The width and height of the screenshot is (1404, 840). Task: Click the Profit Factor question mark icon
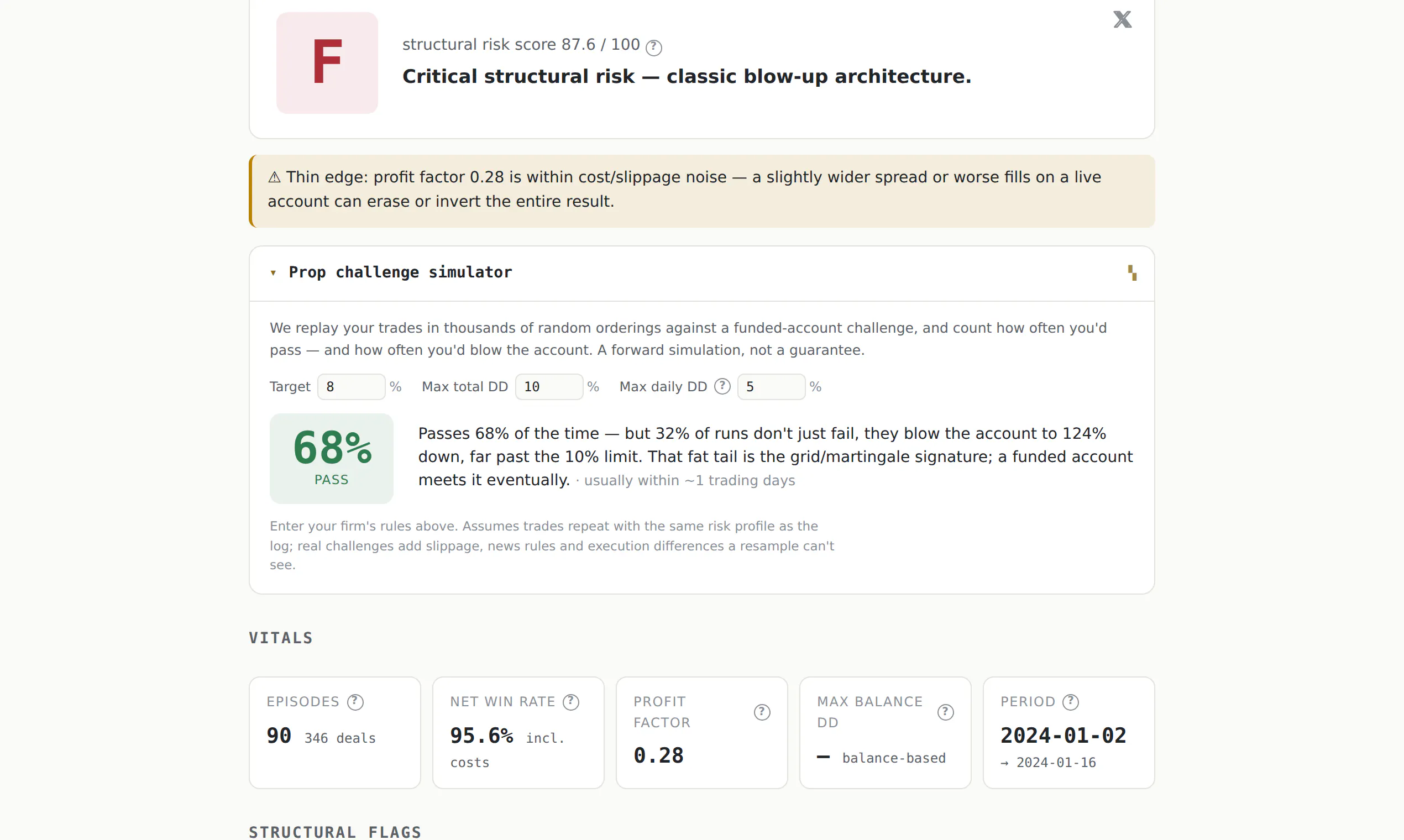pos(762,713)
